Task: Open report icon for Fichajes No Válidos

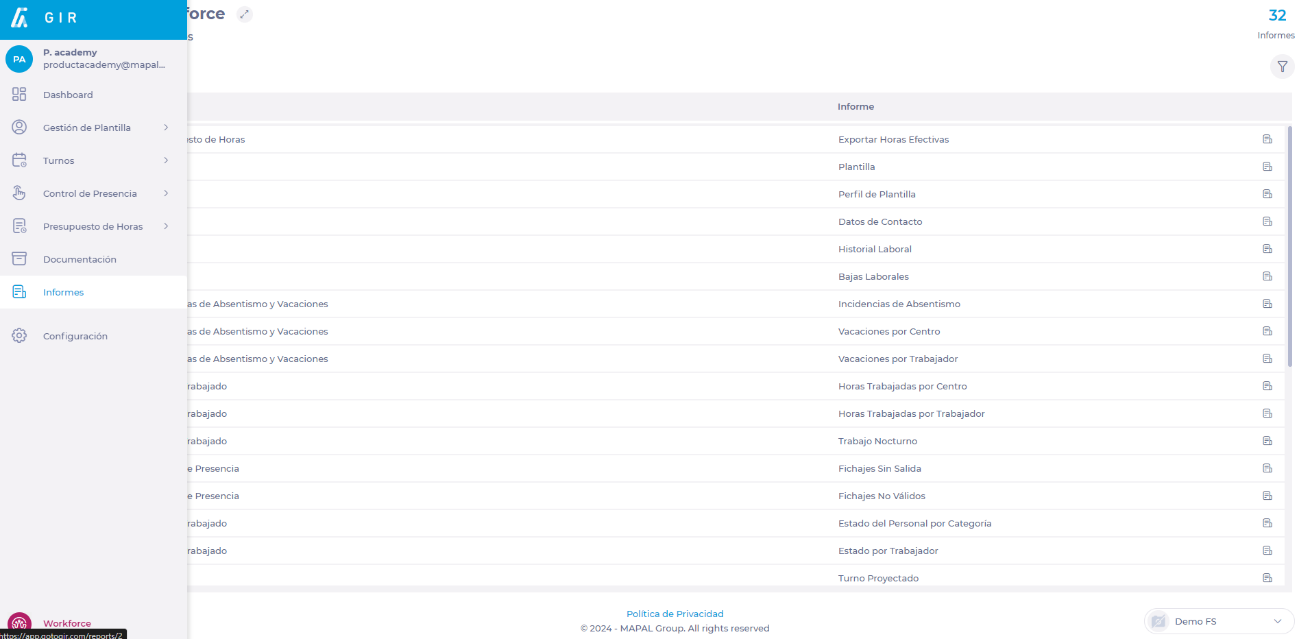Action: click(1267, 496)
